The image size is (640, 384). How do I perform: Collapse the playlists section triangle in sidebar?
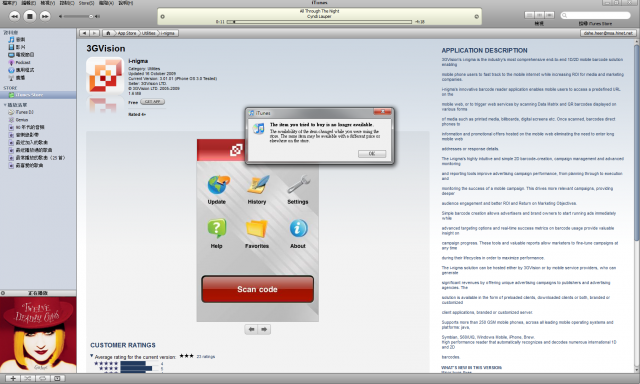pyautogui.click(x=5, y=105)
